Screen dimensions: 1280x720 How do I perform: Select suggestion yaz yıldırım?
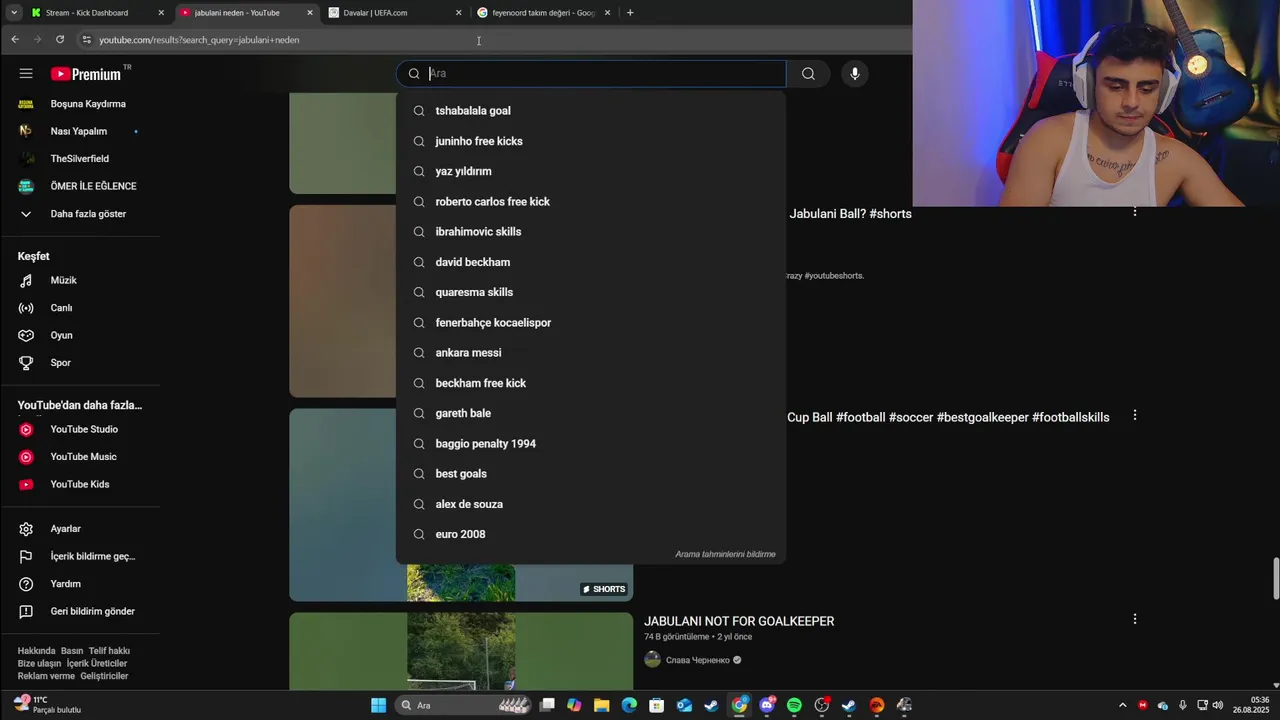[x=591, y=171]
